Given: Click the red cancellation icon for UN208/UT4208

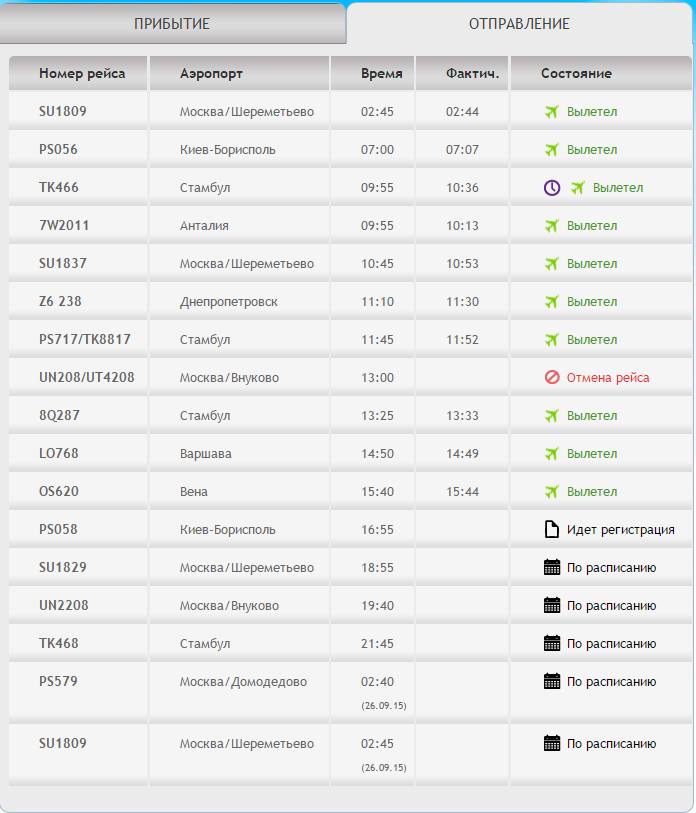Looking at the screenshot, I should [x=552, y=378].
